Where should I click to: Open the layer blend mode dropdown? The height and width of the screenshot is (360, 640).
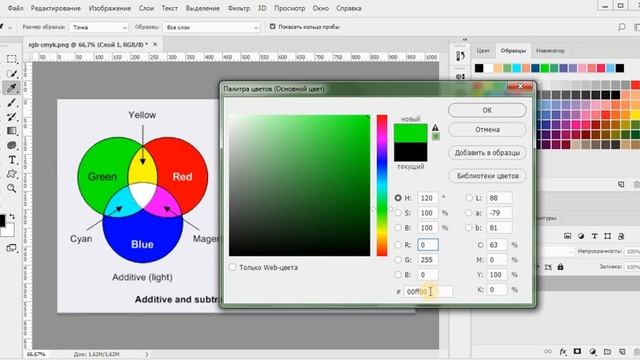[x=556, y=251]
